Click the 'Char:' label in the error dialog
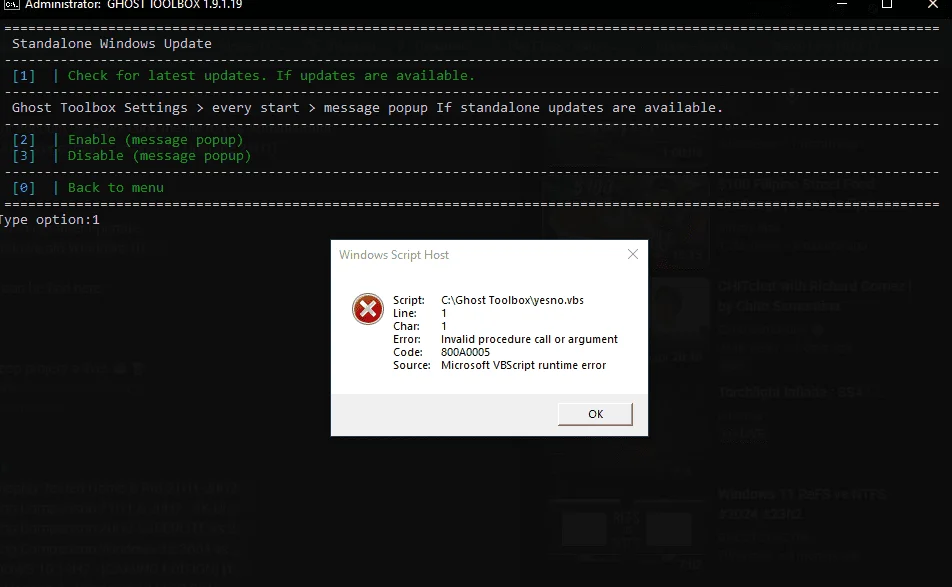The height and width of the screenshot is (587, 952). point(406,327)
